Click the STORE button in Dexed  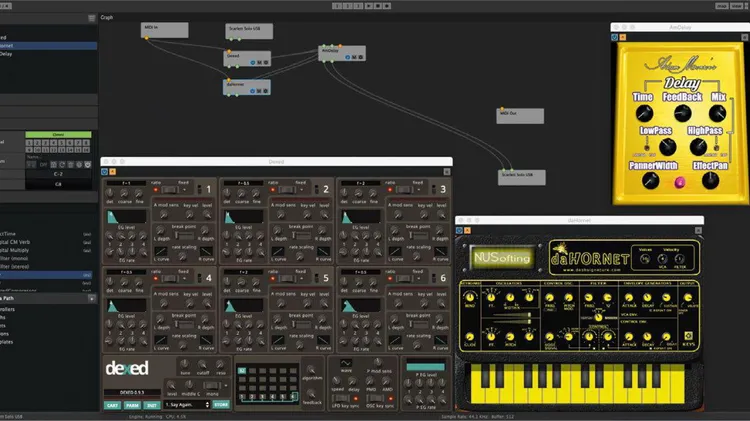point(221,405)
